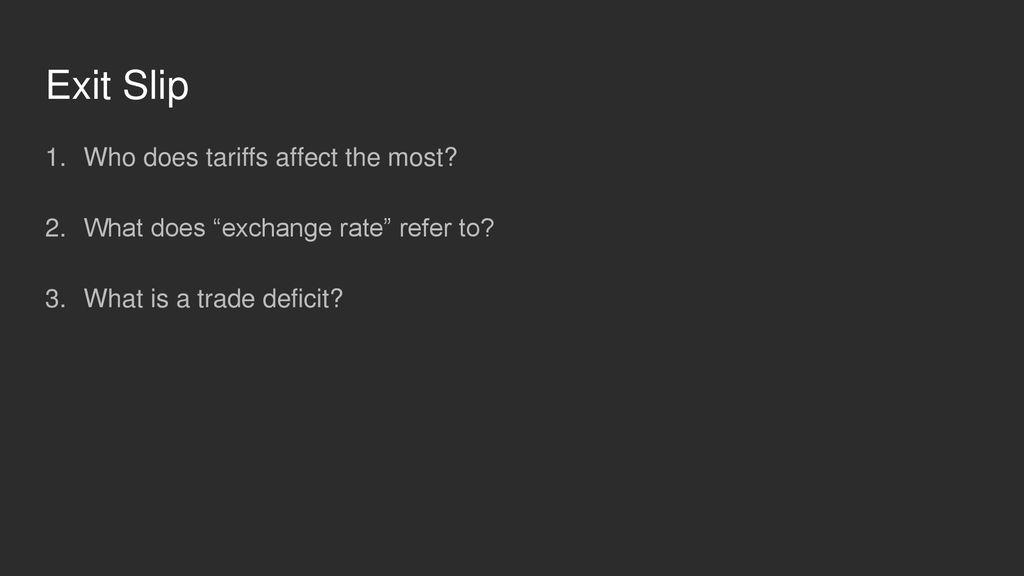Click the word "most?" ending question one

[423, 157]
